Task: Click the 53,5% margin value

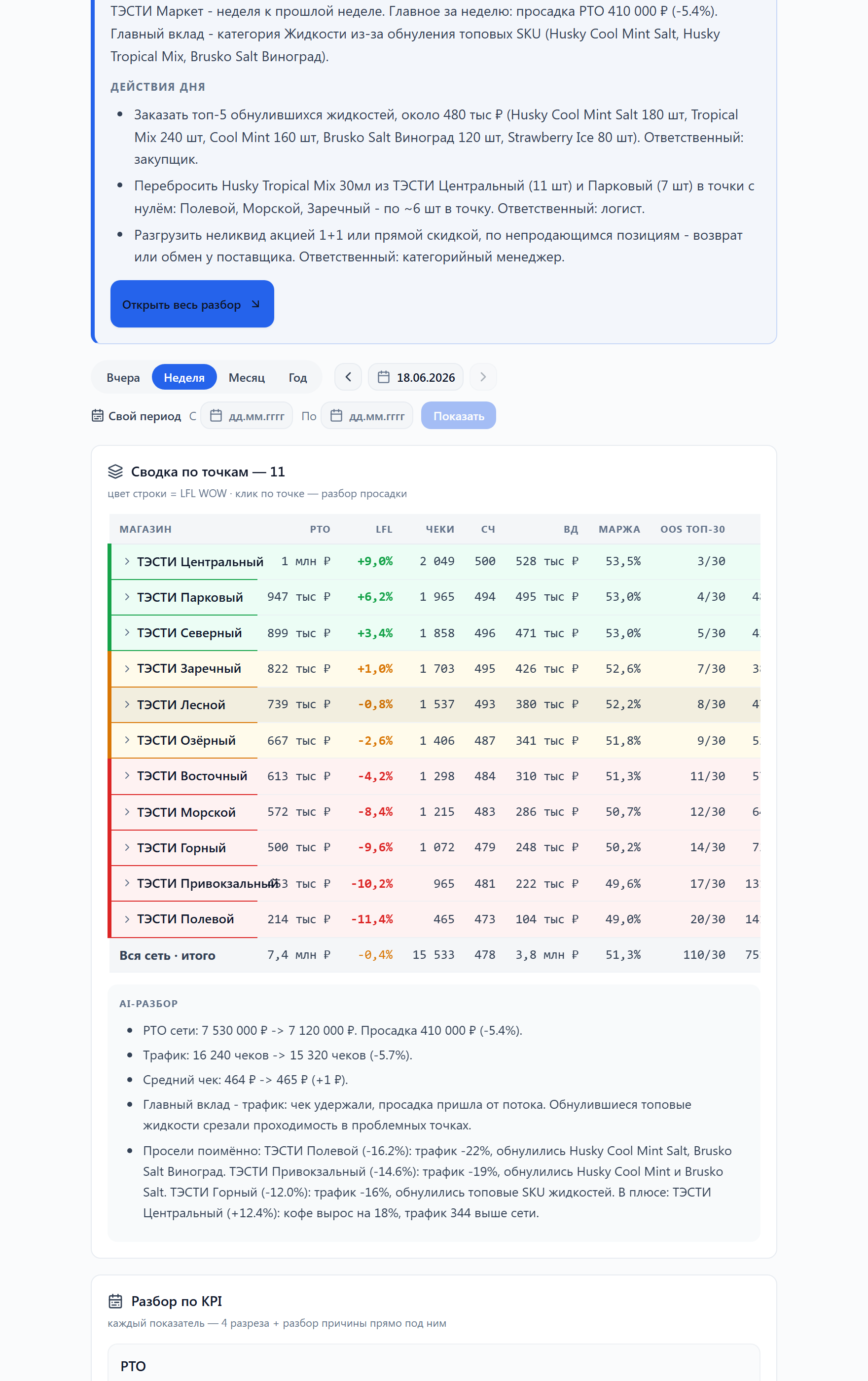Action: pos(622,561)
